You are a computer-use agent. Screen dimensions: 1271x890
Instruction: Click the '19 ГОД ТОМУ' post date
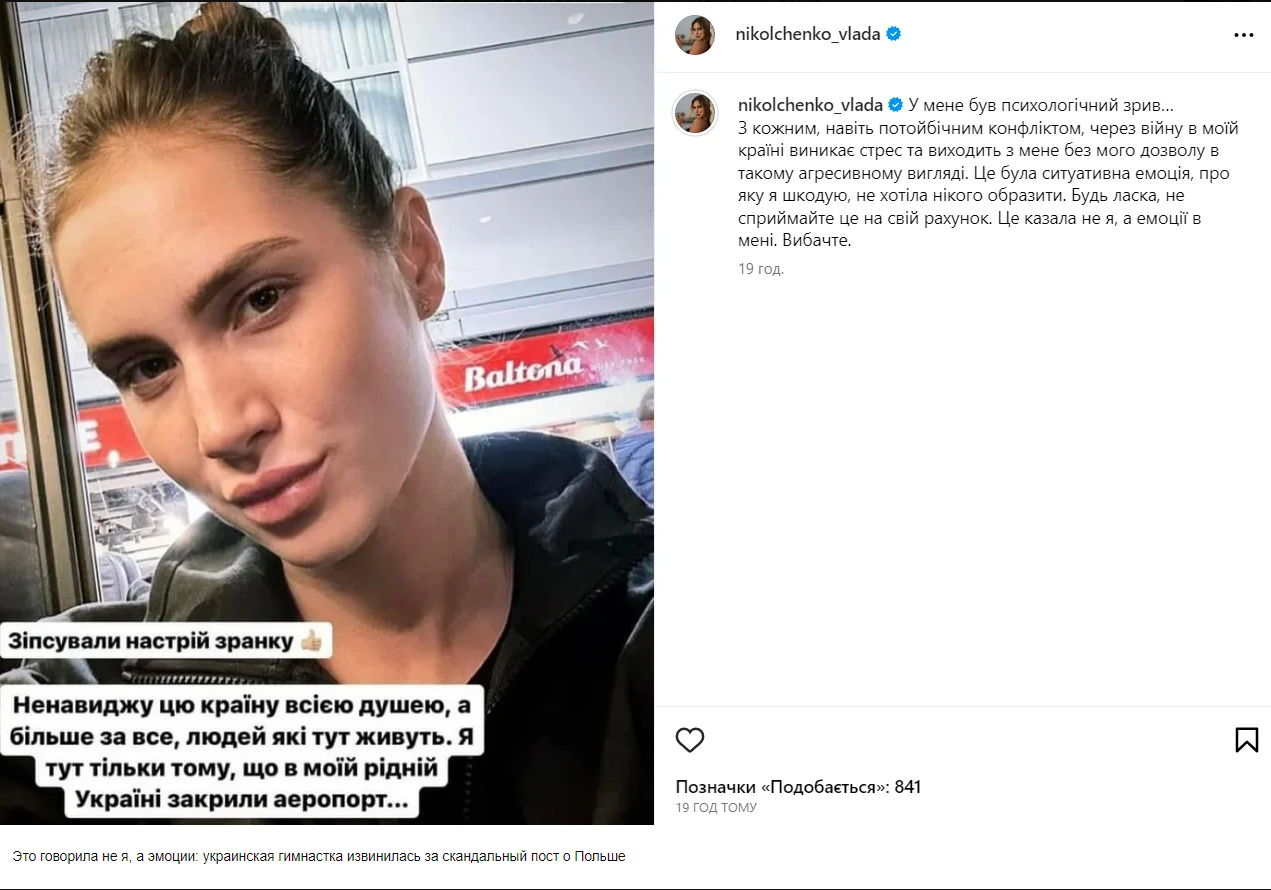click(x=716, y=808)
